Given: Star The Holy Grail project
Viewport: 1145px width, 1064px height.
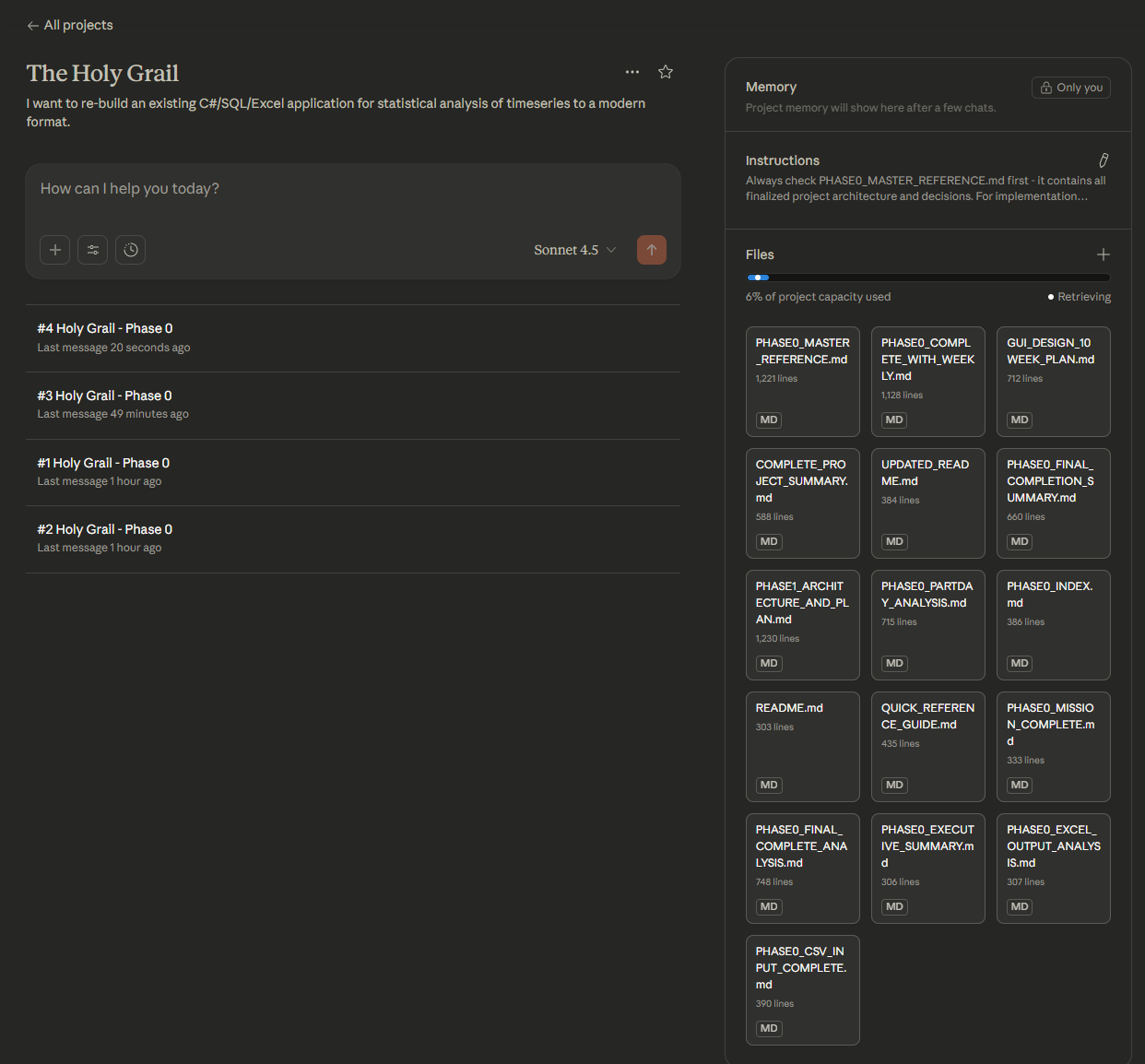Looking at the screenshot, I should (x=666, y=72).
